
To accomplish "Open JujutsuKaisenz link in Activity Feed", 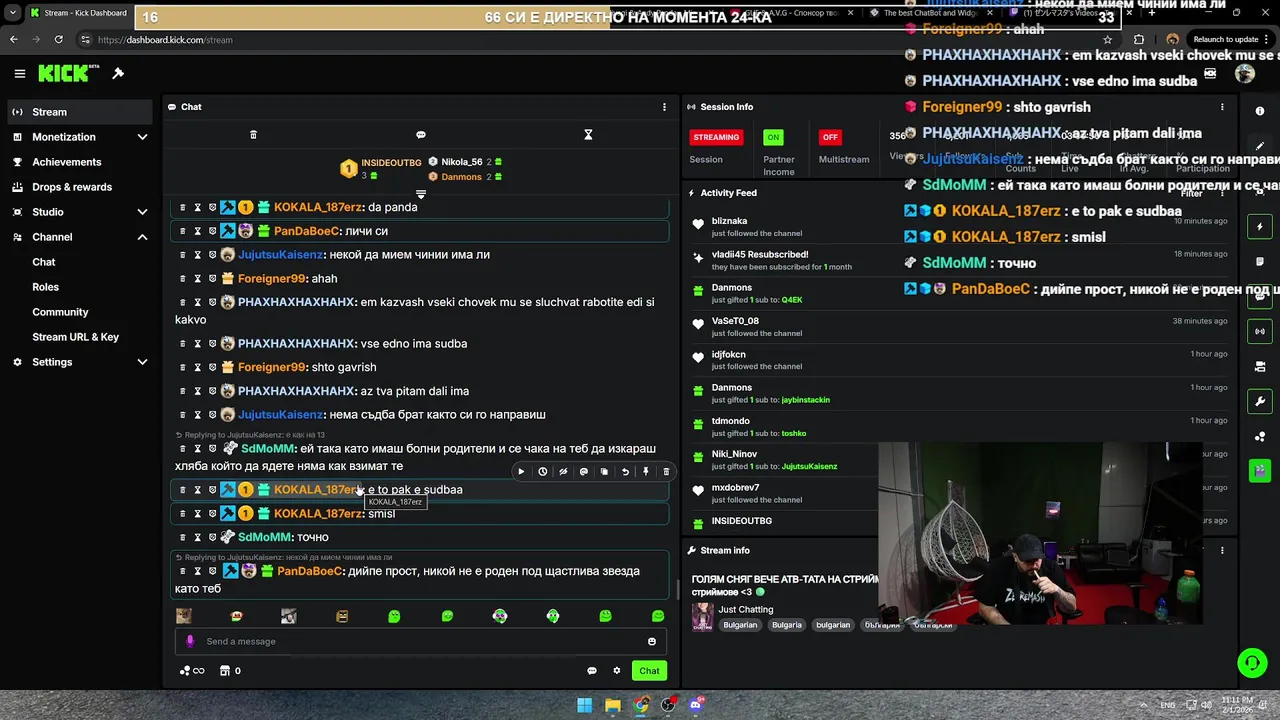I will (809, 466).
